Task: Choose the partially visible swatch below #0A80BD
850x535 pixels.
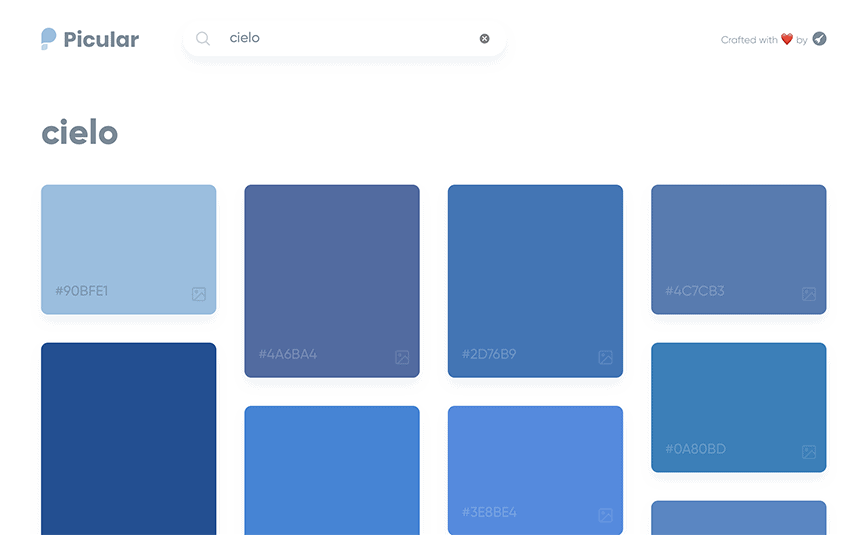Action: 738,517
